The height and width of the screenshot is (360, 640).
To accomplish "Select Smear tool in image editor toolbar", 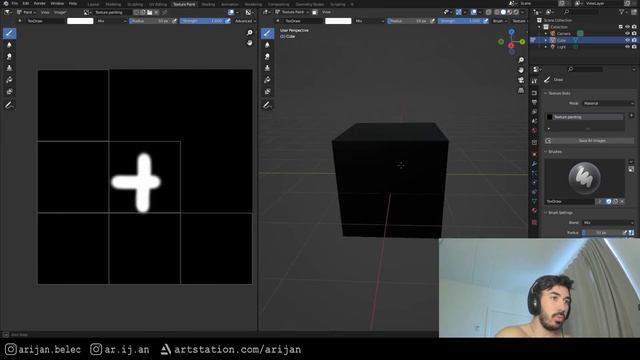I will point(9,56).
